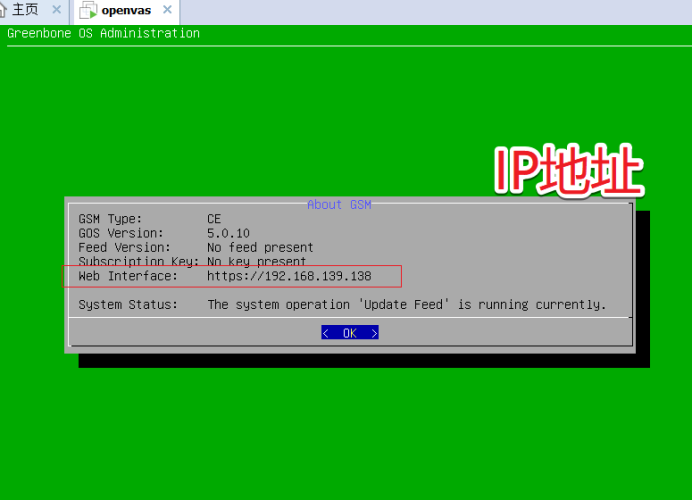The width and height of the screenshot is (693, 501).
Task: Click the GSM Type value CE
Action: pyautogui.click(x=214, y=219)
